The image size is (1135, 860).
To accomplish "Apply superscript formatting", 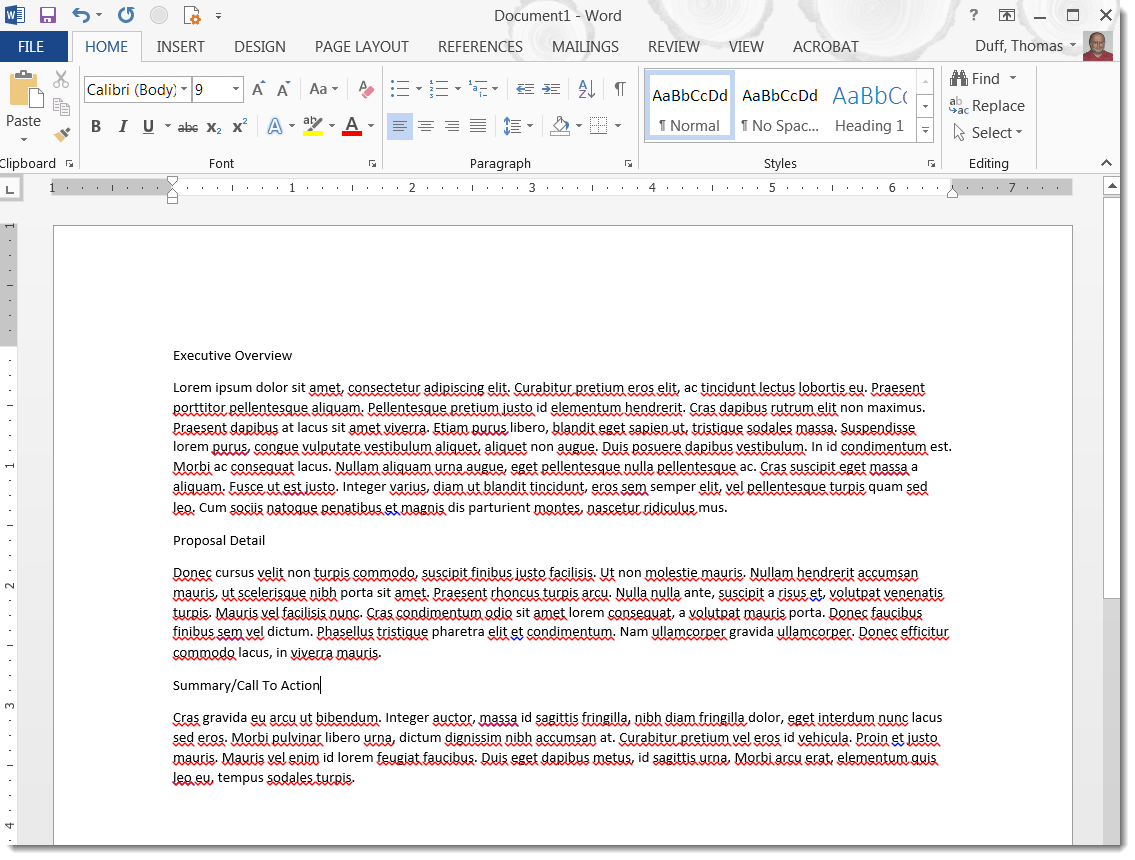I will 237,126.
